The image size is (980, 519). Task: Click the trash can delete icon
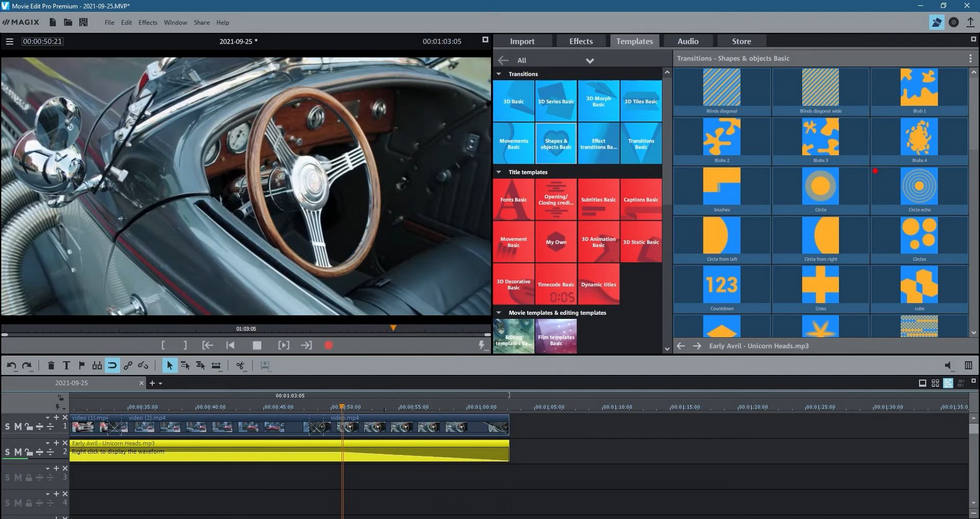51,366
